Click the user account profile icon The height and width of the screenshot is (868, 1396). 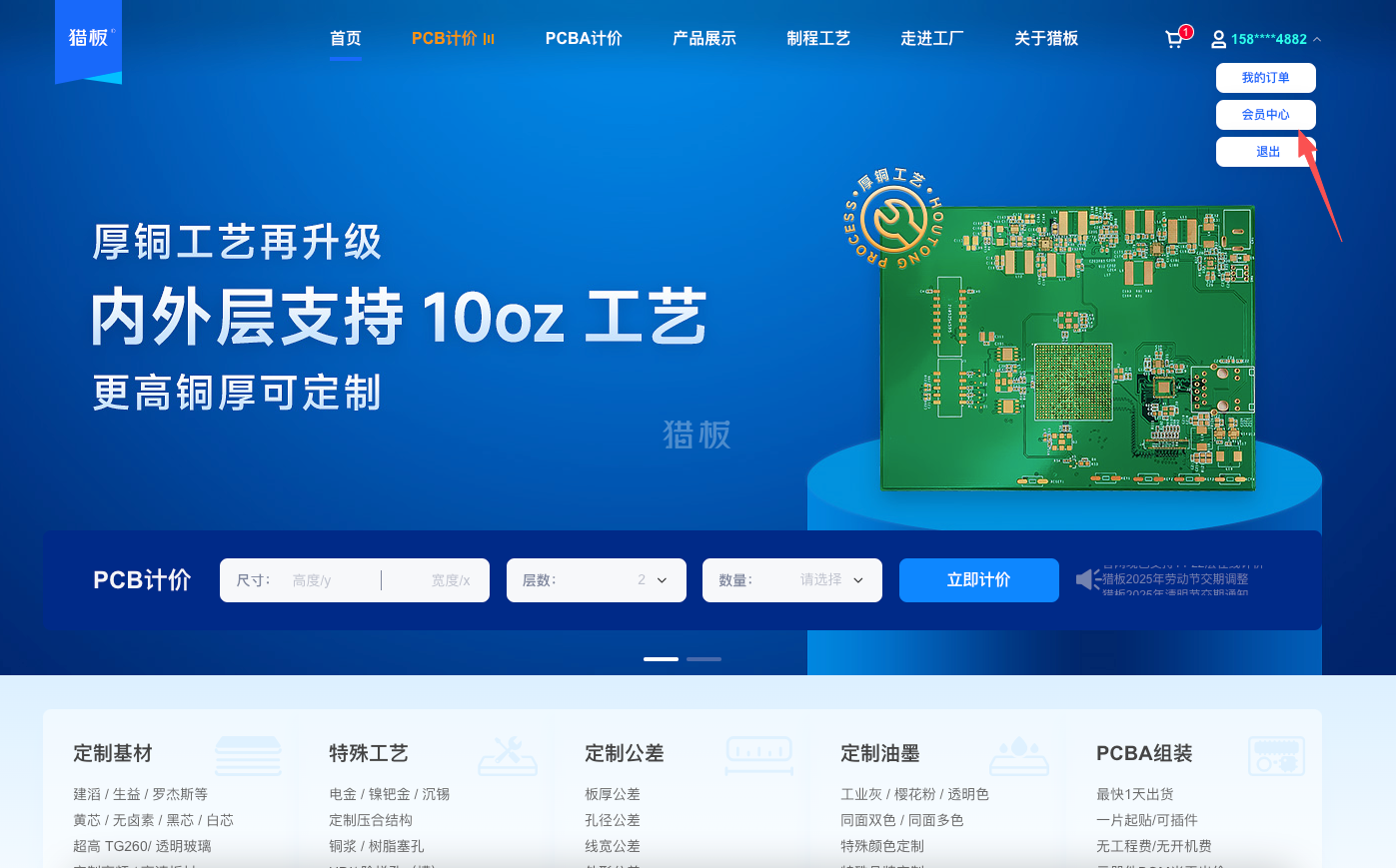click(1218, 38)
